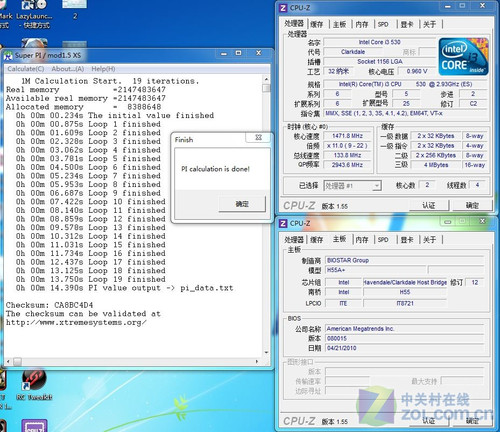Click the Intel Core i3 logo

pos(464,57)
